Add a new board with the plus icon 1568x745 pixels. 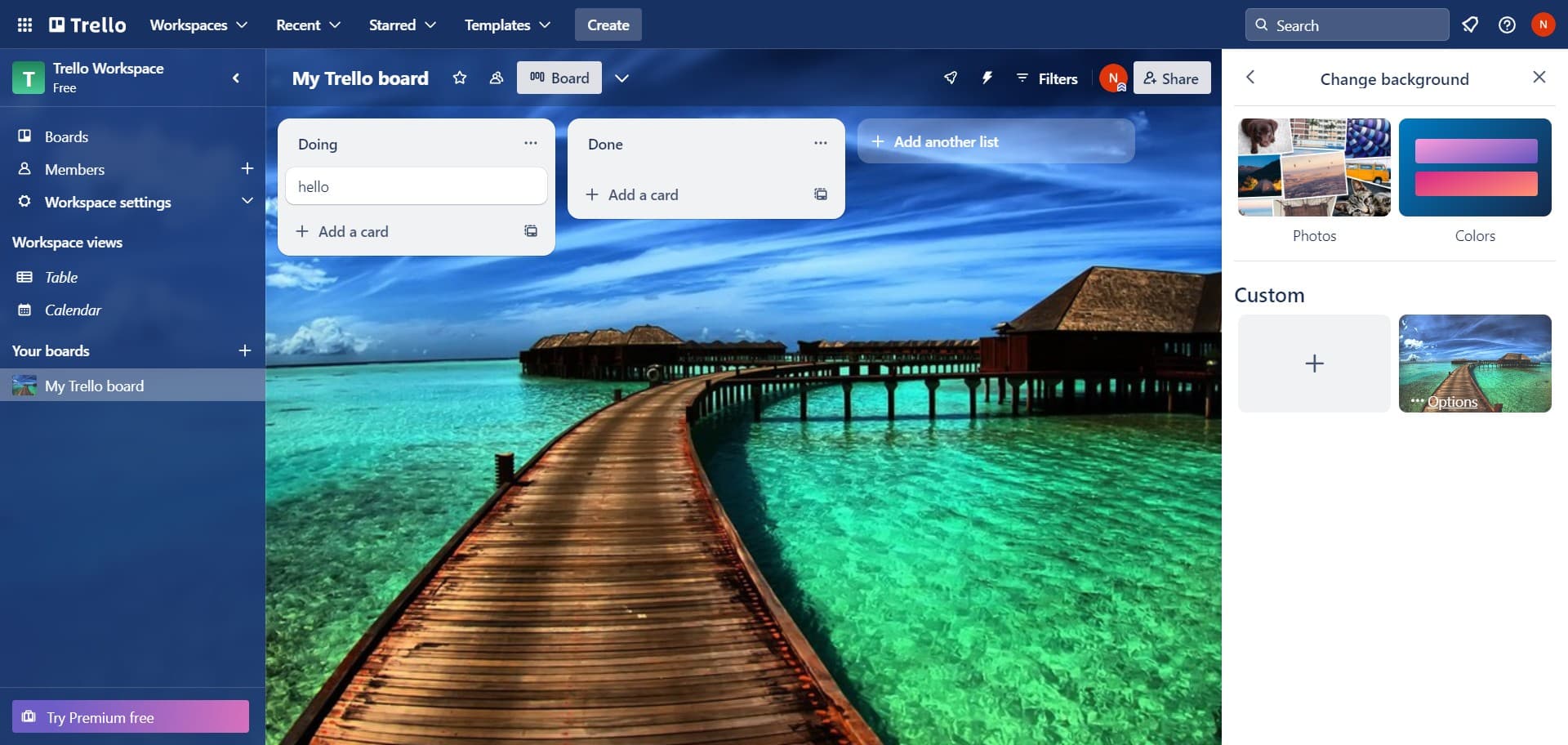click(245, 350)
